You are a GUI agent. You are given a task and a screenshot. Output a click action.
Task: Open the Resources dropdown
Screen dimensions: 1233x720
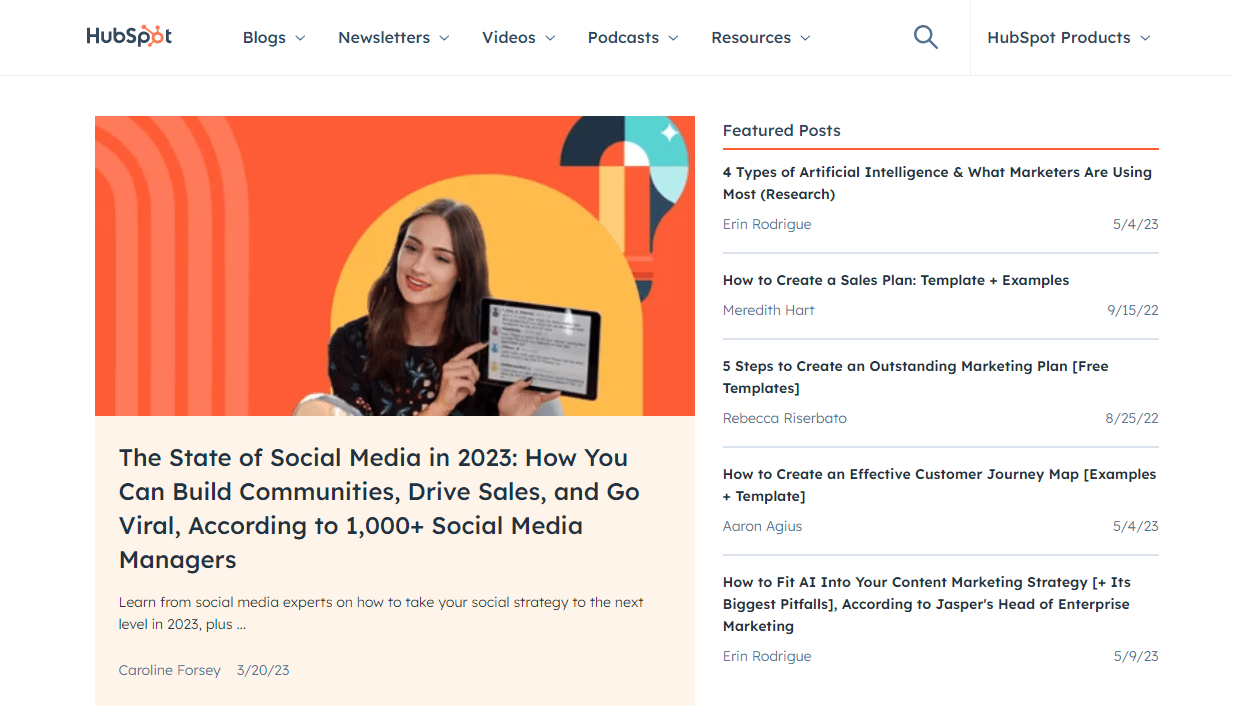(x=760, y=37)
